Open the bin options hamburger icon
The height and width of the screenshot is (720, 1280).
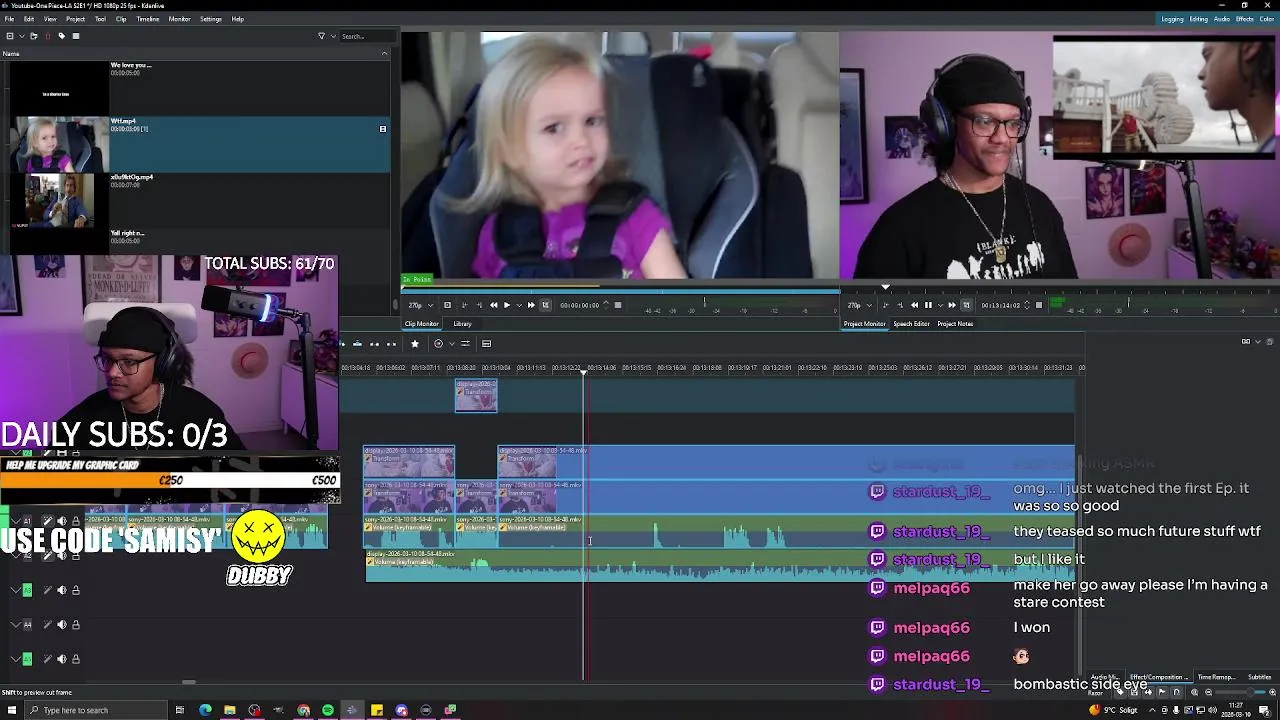(x=76, y=36)
